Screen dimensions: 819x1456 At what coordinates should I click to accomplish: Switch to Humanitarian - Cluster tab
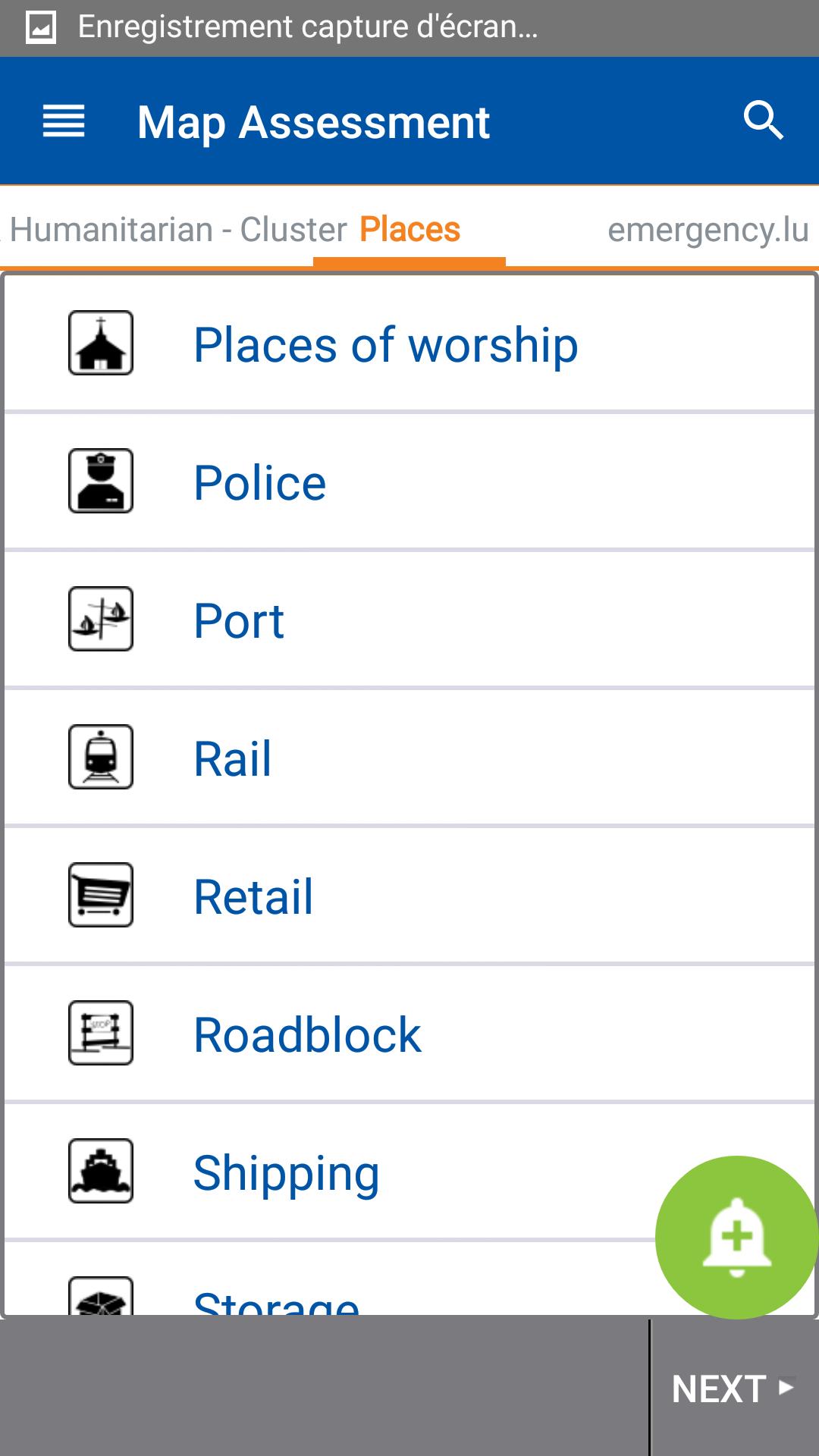click(177, 229)
